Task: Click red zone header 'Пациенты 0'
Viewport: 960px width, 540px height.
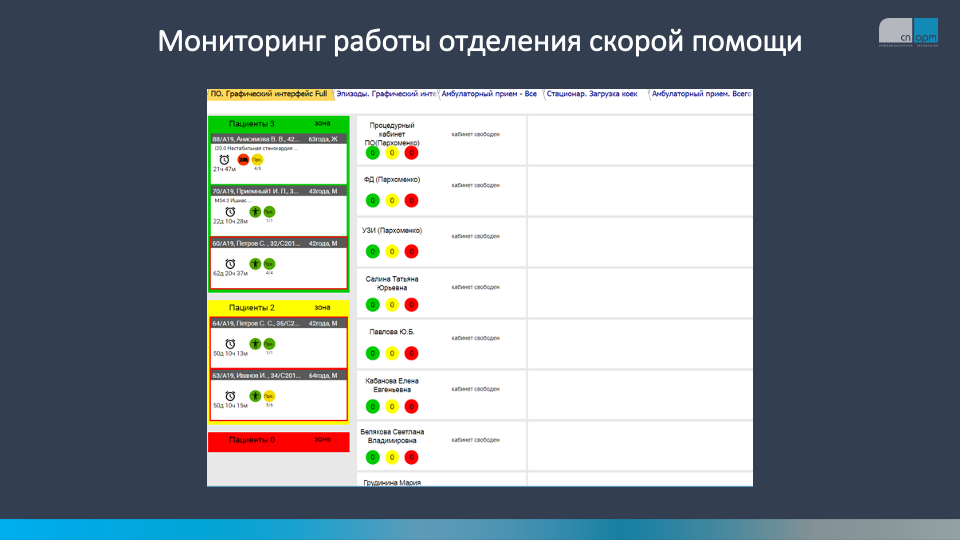Action: coord(279,441)
